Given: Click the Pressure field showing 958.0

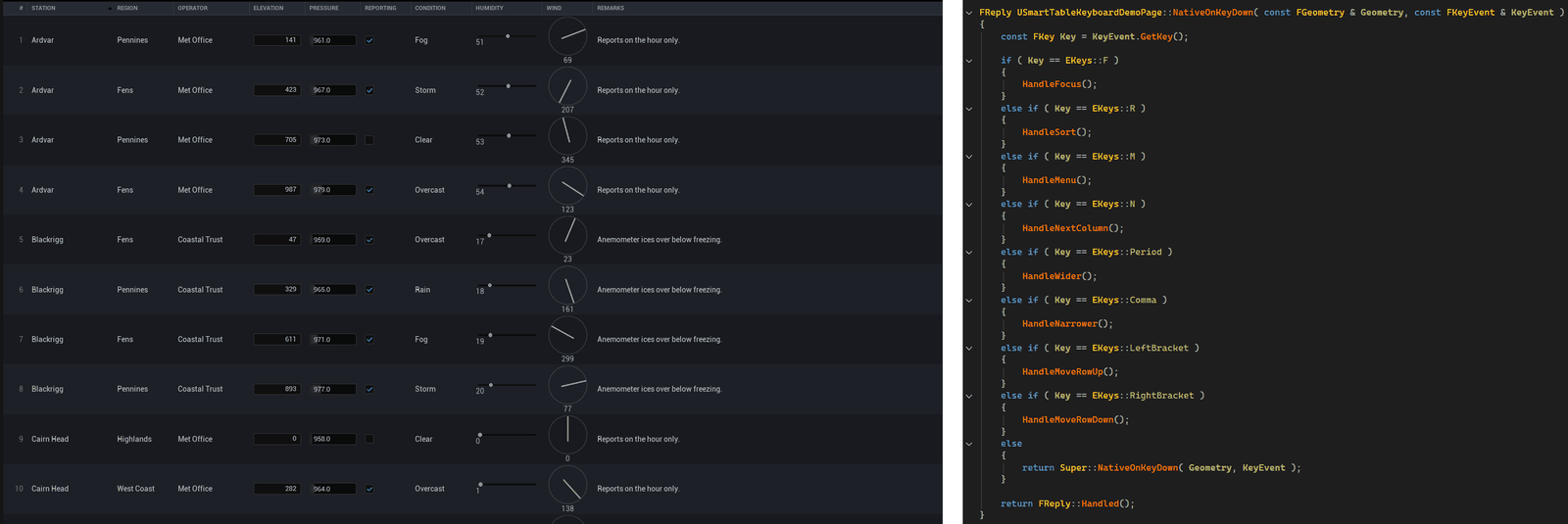Looking at the screenshot, I should click(333, 439).
